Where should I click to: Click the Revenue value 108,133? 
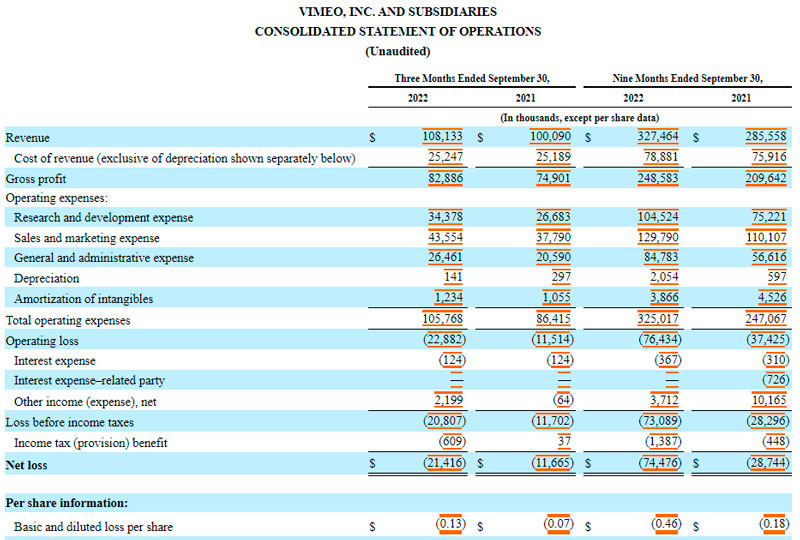442,136
